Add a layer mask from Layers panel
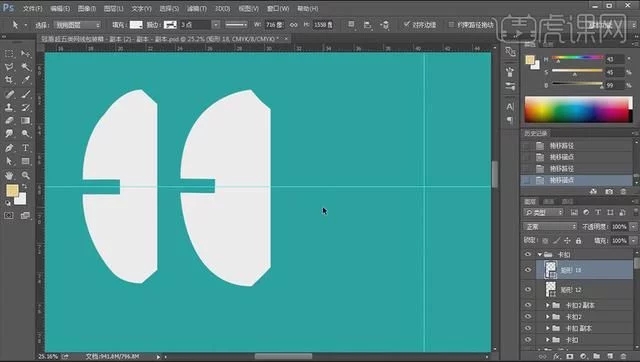This screenshot has width=640, height=362. (x=570, y=356)
